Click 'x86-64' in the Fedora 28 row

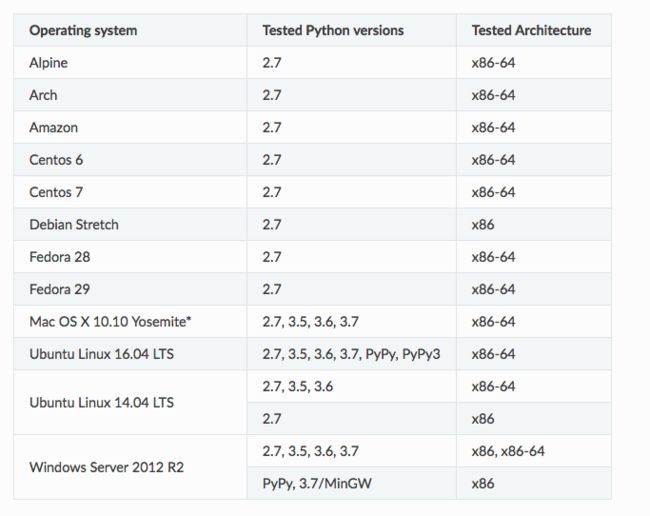493,257
